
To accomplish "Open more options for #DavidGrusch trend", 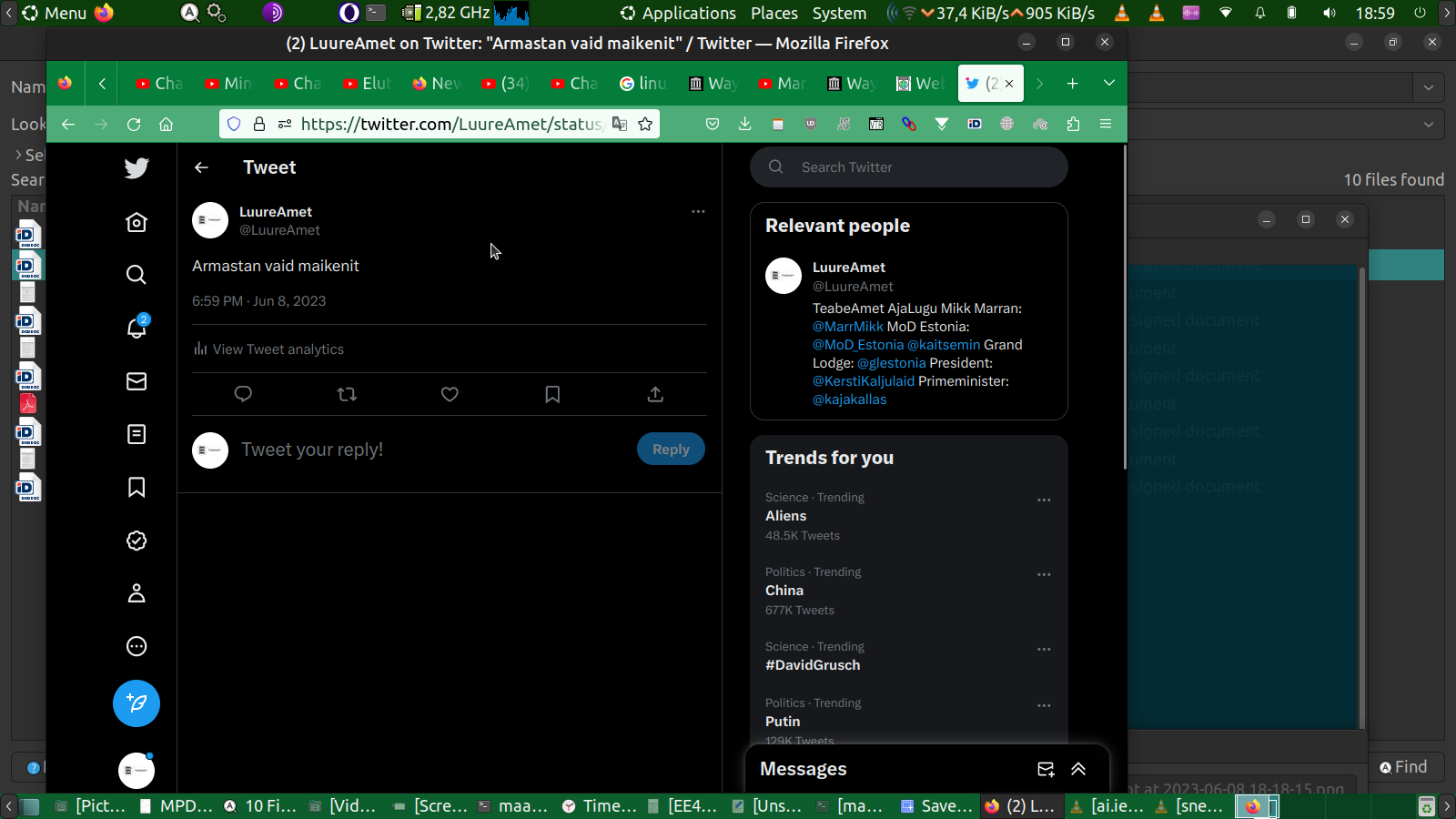I will pyautogui.click(x=1044, y=649).
